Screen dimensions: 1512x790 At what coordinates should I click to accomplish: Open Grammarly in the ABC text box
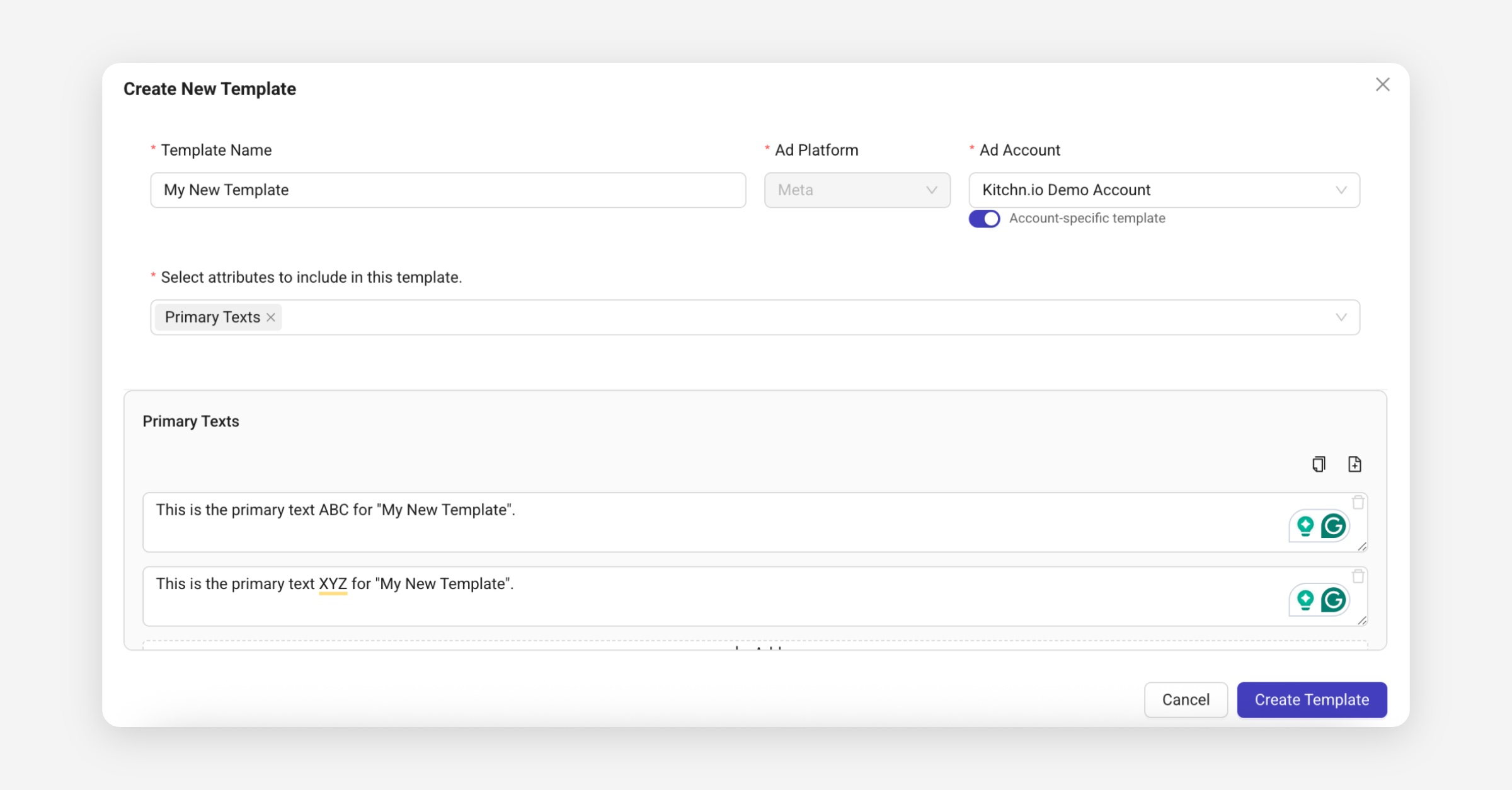(x=1334, y=526)
